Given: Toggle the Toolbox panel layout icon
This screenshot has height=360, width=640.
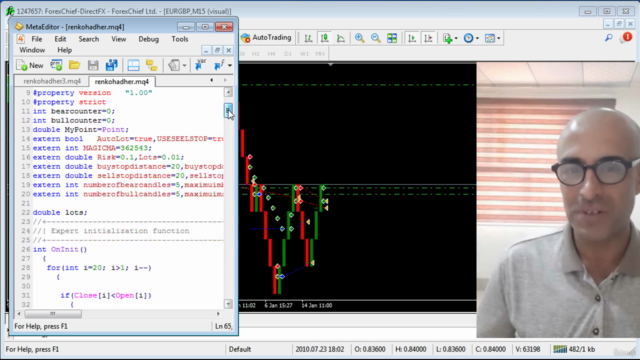Looking at the screenshot, I should 133,65.
